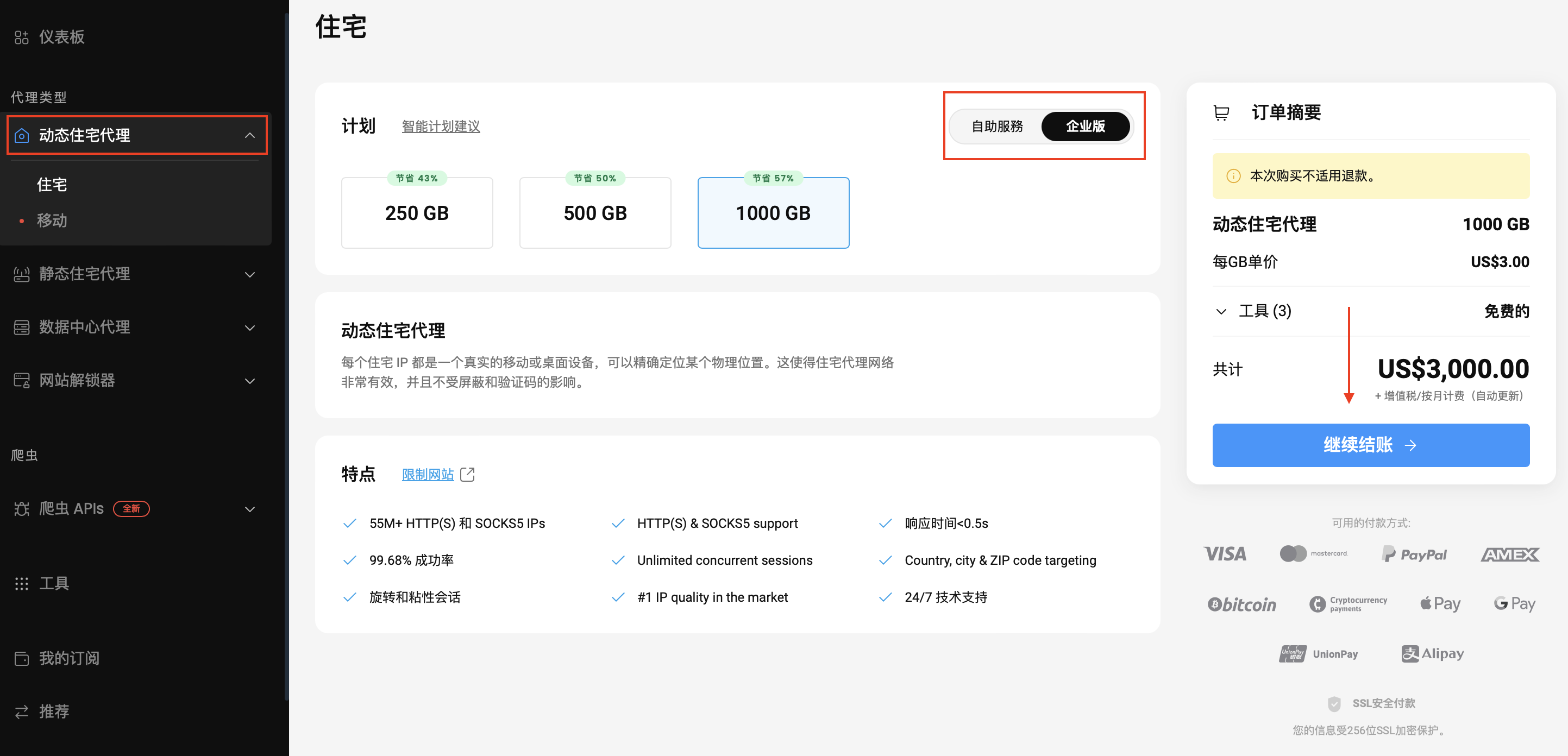This screenshot has height=756, width=1568.
Task: Click the 动态住宅代理 home icon
Action: click(21, 135)
